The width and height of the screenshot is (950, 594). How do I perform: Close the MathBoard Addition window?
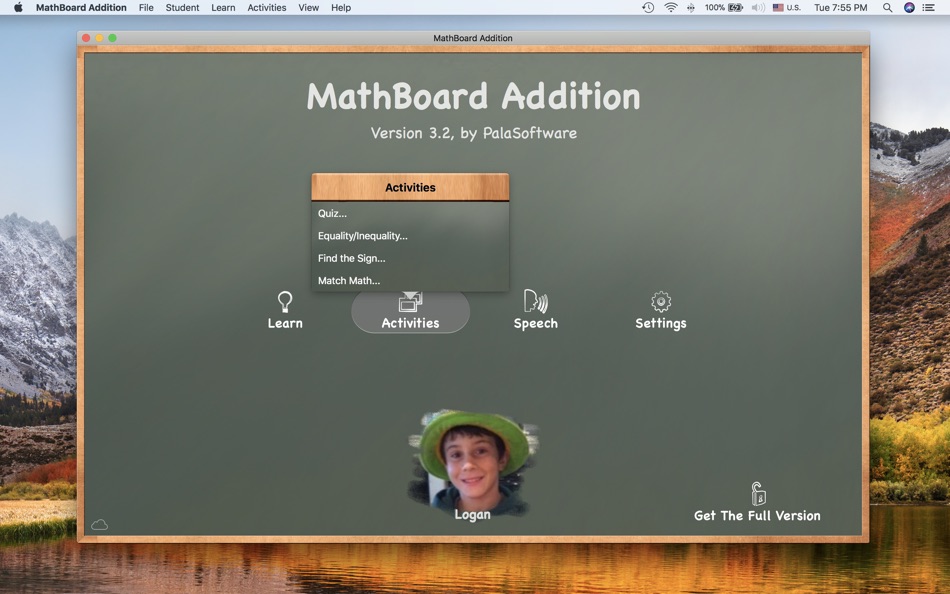[x=87, y=38]
